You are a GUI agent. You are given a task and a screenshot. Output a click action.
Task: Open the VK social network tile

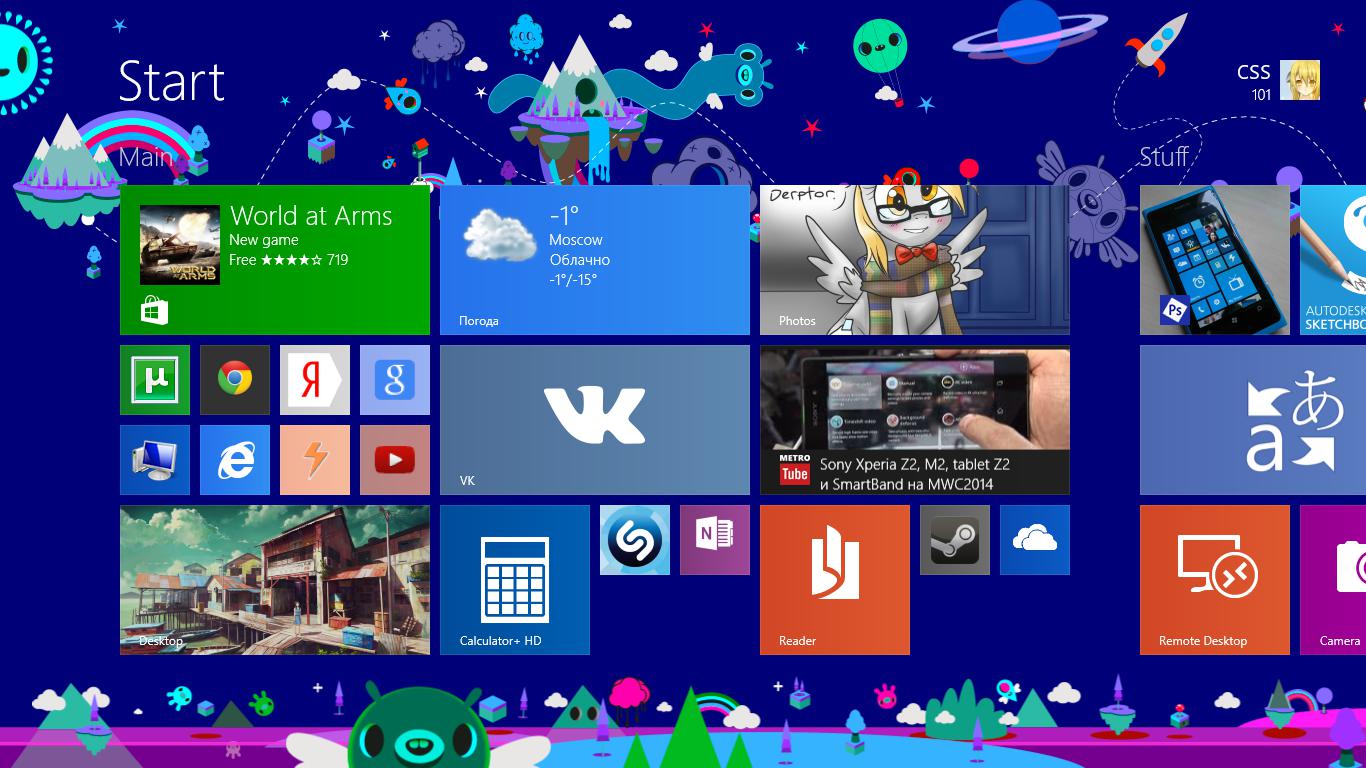tap(595, 420)
